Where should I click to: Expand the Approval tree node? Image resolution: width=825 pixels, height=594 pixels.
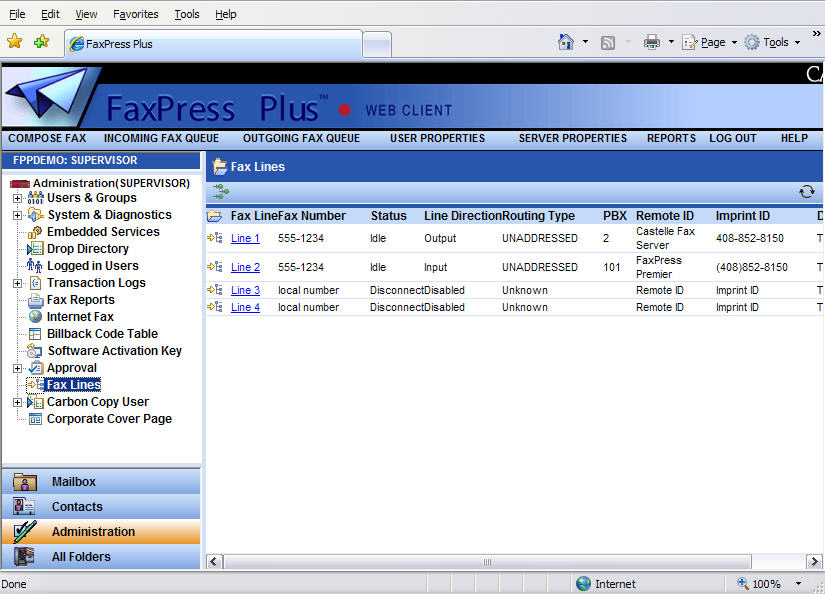[17, 368]
